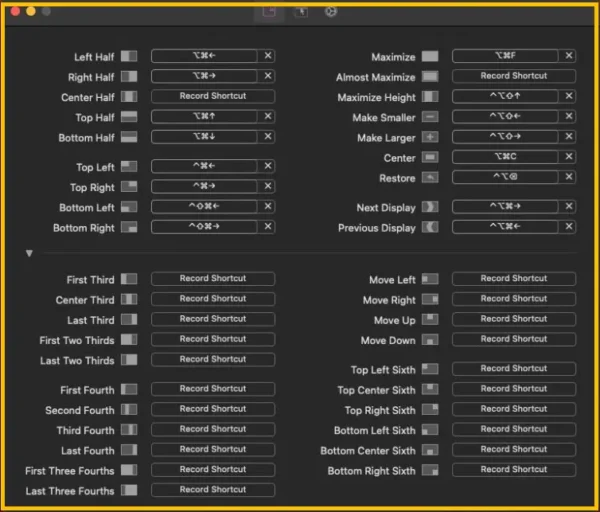The image size is (600, 512).
Task: Click the Top Right quadrant icon
Action: (x=129, y=187)
